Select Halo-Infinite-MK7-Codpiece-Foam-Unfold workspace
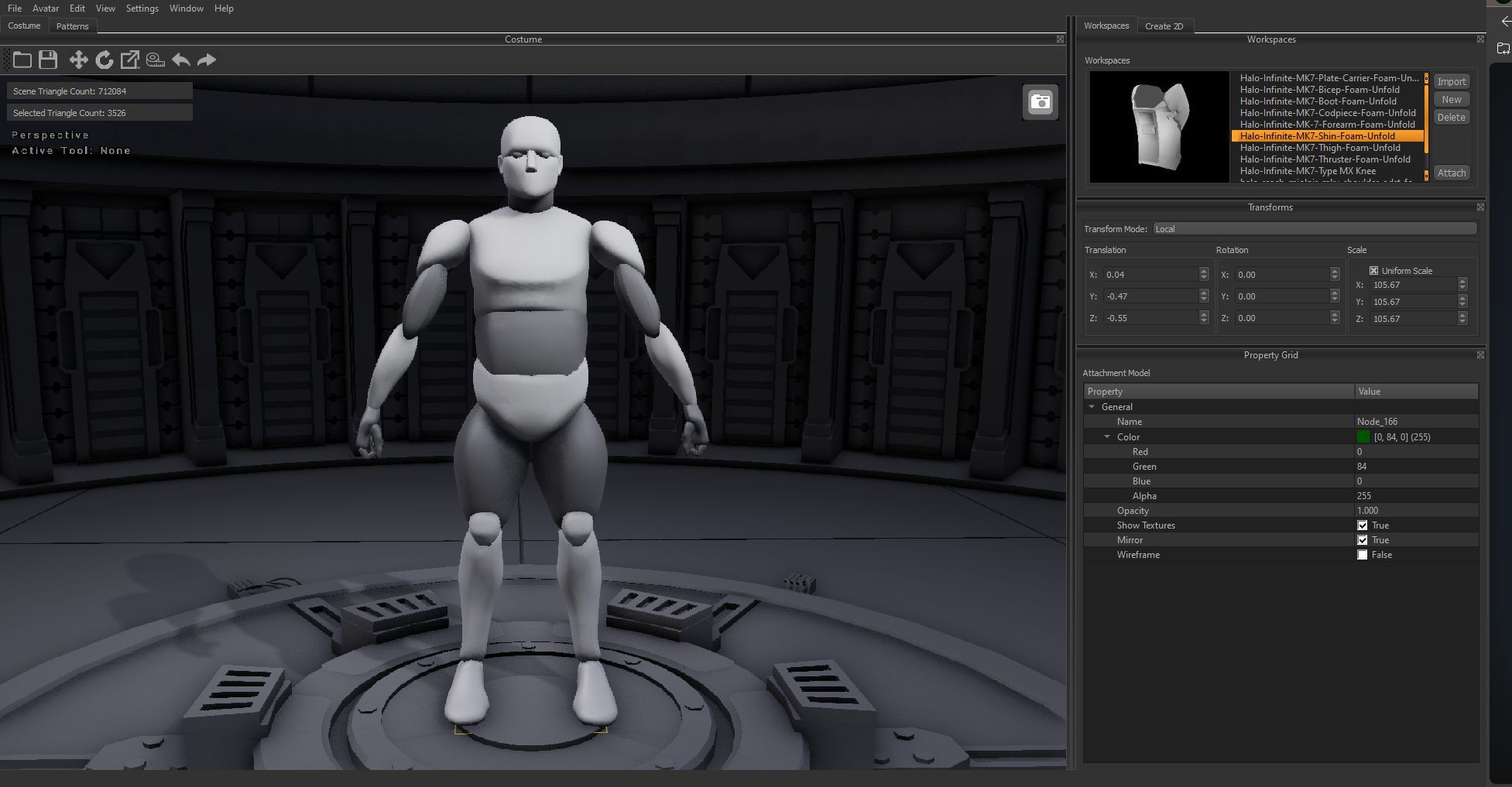Viewport: 1512px width, 787px height. [1327, 113]
